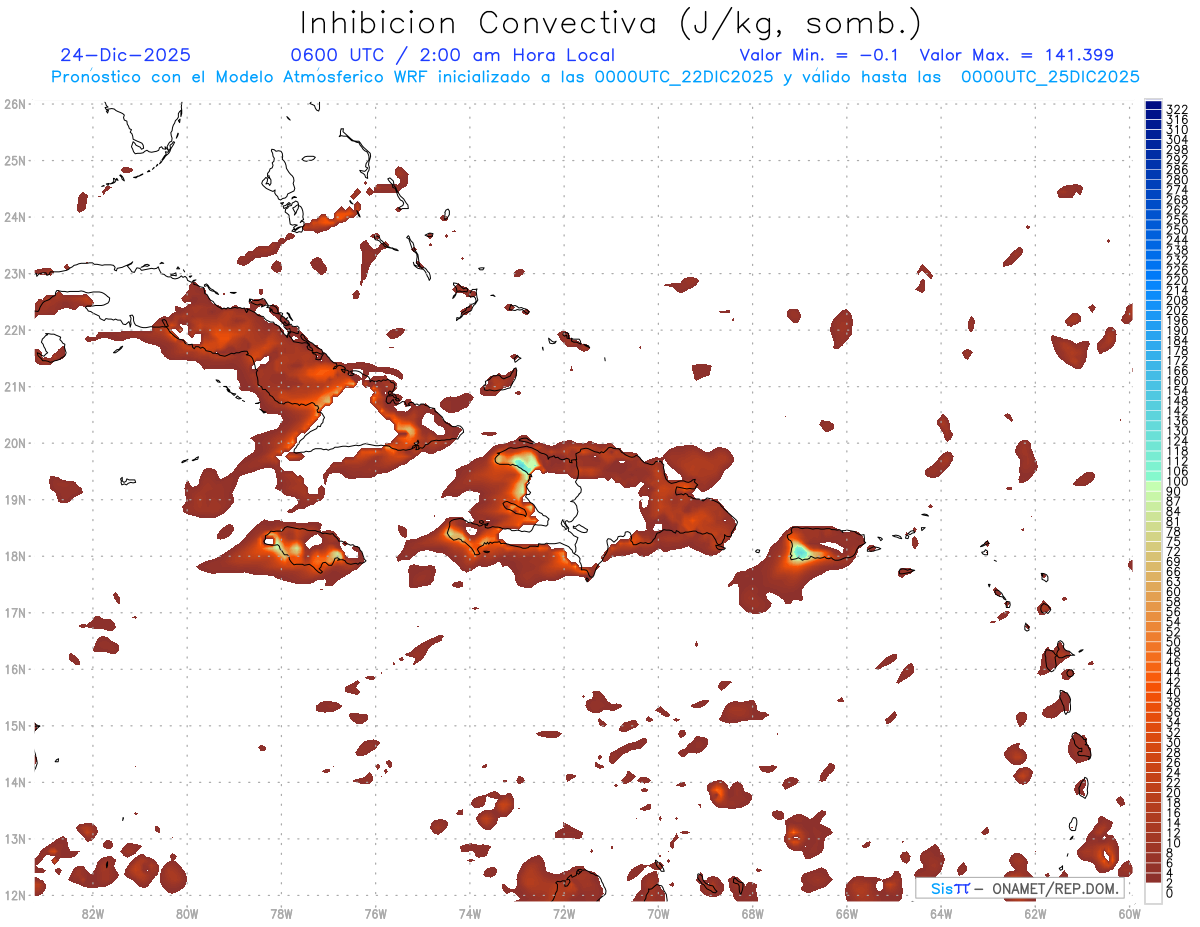This screenshot has width=1200, height=927.
Task: Click the 160 value on the color scale
Action: 1177,381
